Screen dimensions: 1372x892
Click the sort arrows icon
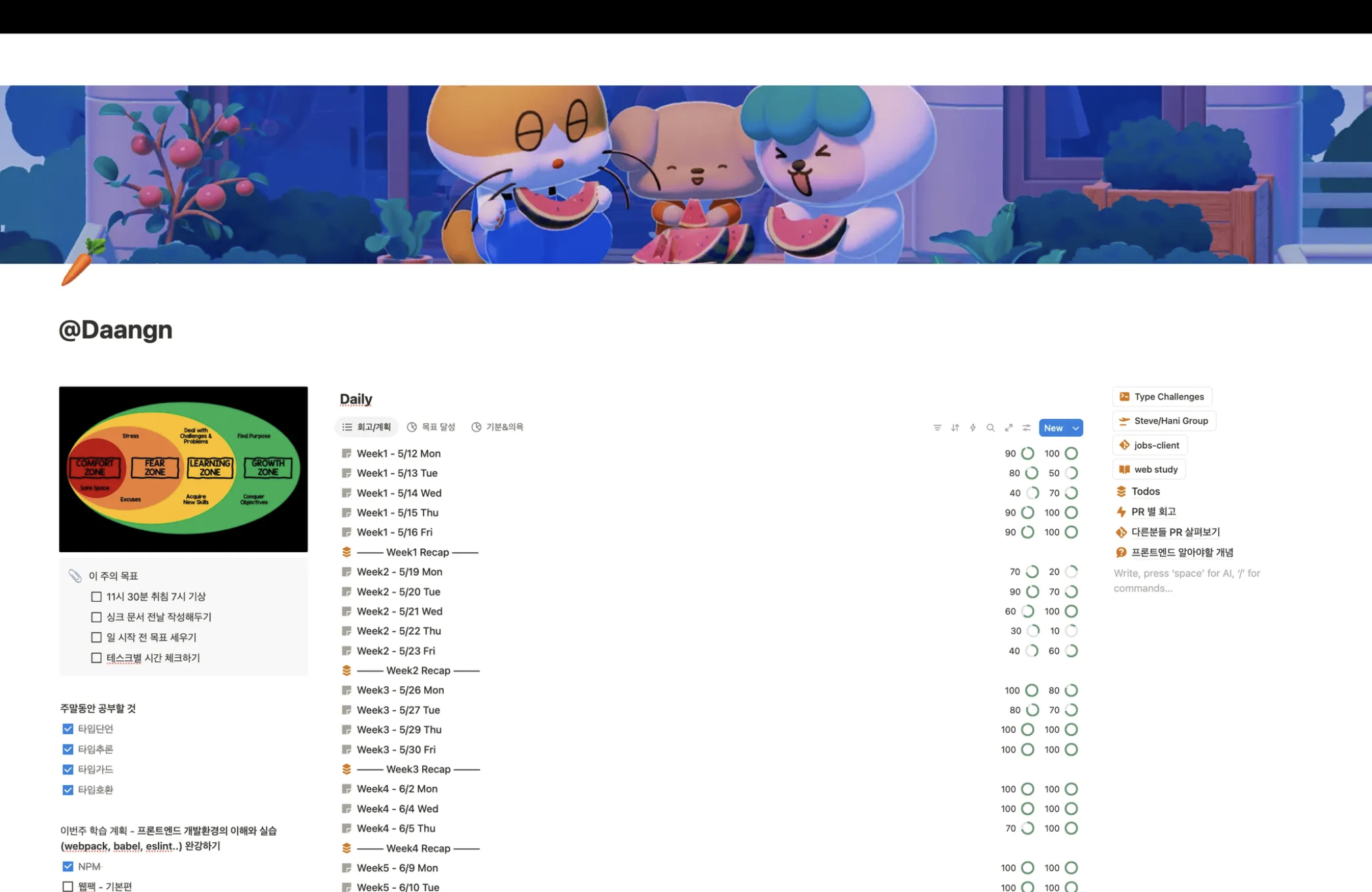[955, 428]
